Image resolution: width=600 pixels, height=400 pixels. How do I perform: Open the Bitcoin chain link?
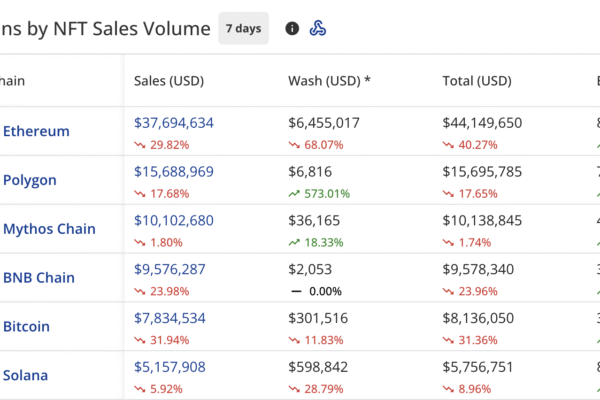[x=27, y=327]
